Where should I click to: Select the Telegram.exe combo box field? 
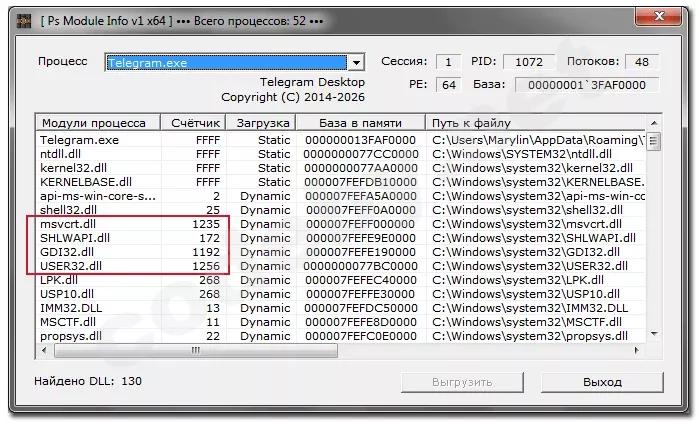click(234, 62)
